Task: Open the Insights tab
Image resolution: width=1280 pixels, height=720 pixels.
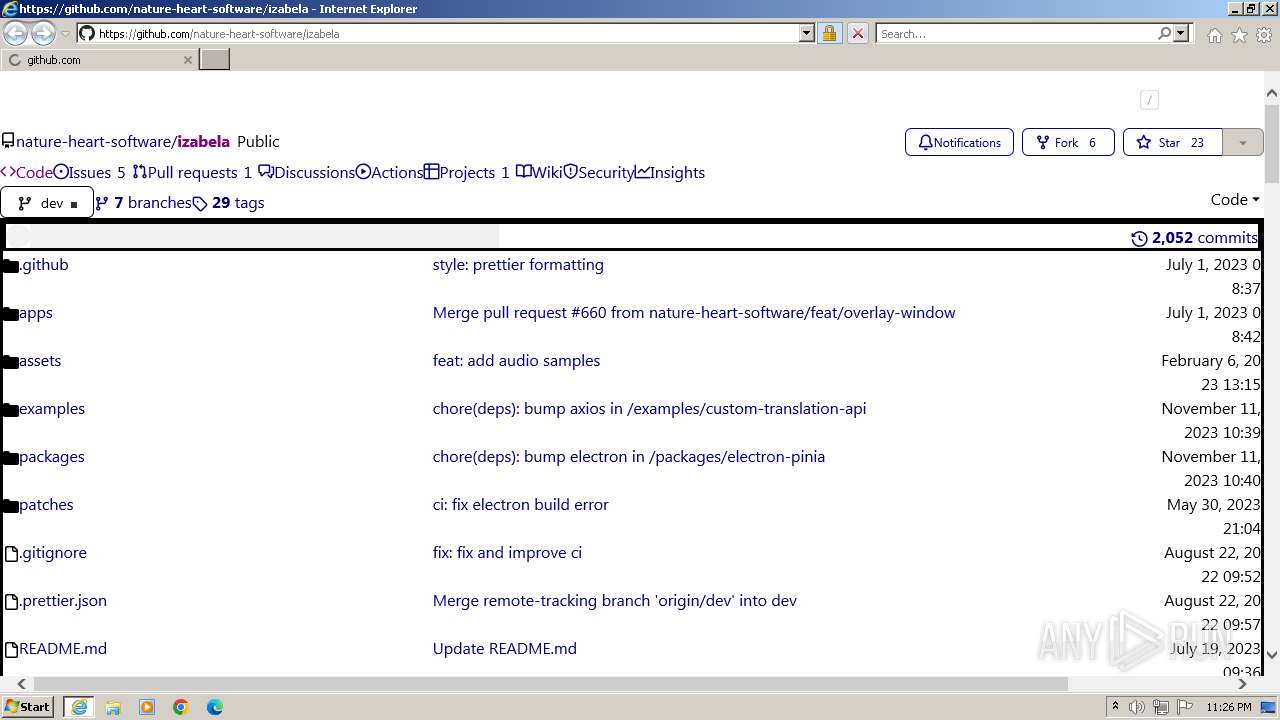Action: (x=670, y=172)
